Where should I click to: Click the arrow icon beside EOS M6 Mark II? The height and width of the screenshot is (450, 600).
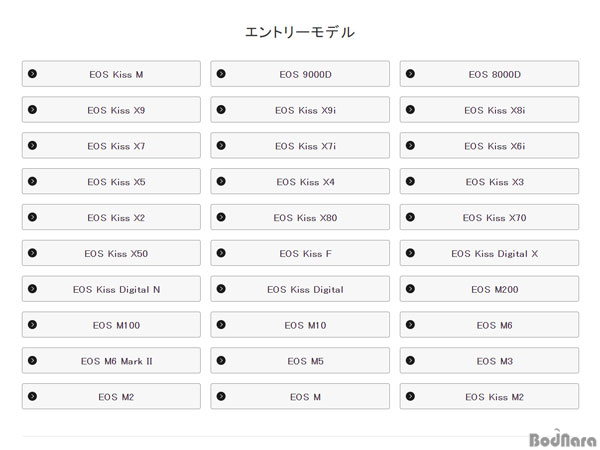[x=33, y=360]
